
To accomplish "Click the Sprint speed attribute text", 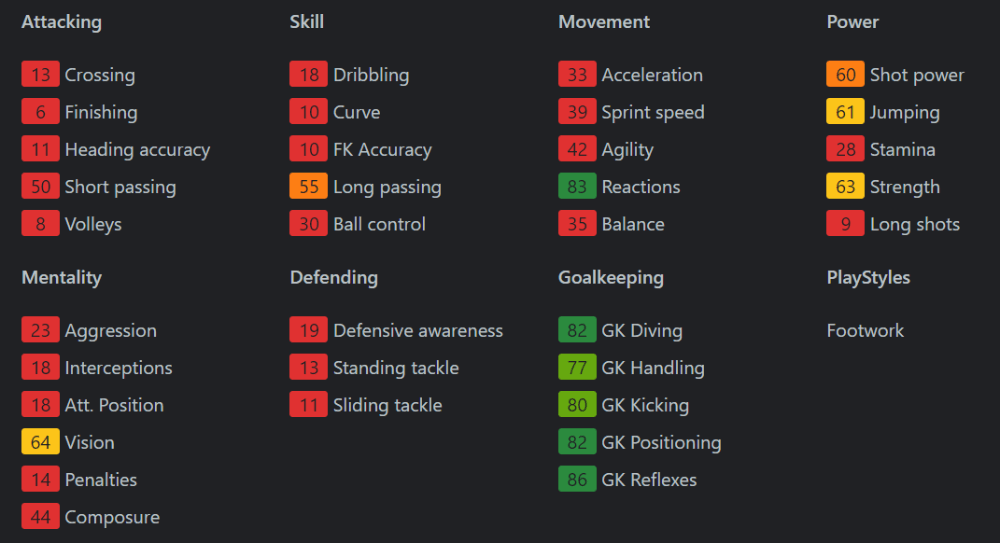I will (x=653, y=112).
